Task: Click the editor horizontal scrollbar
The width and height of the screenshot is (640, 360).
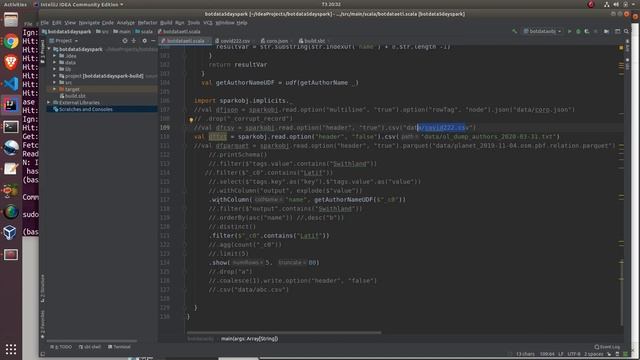Action: pyautogui.click(x=284, y=333)
